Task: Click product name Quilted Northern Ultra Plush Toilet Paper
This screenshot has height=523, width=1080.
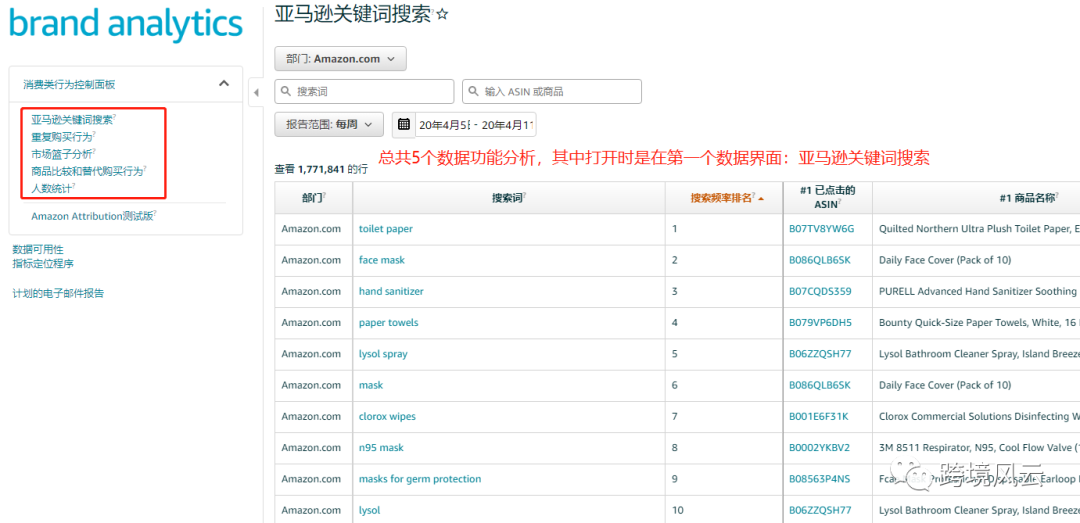Action: pyautogui.click(x=979, y=229)
